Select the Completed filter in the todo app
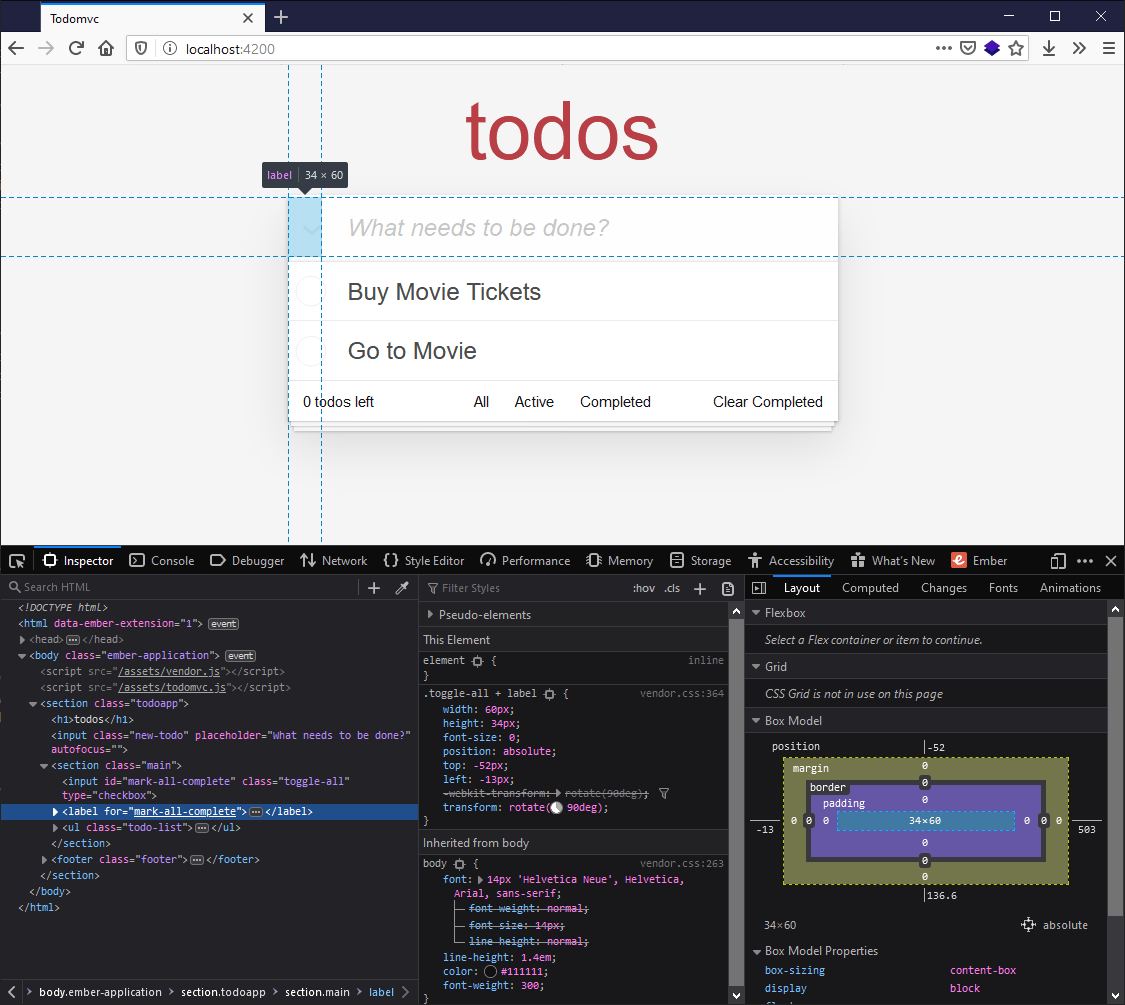The width and height of the screenshot is (1125, 1005). [x=614, y=402]
